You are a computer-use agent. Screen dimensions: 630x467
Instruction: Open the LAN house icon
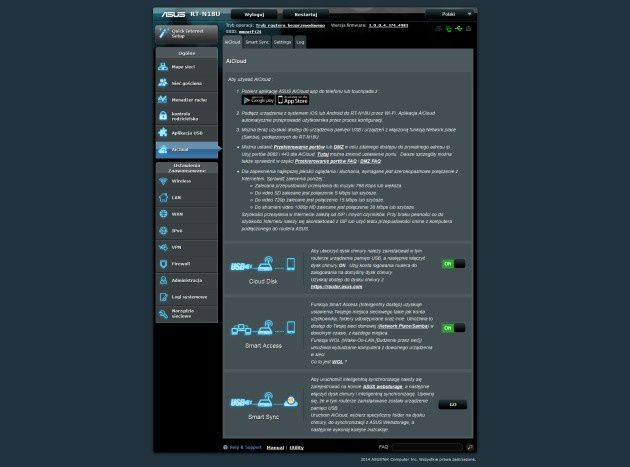pyautogui.click(x=163, y=197)
